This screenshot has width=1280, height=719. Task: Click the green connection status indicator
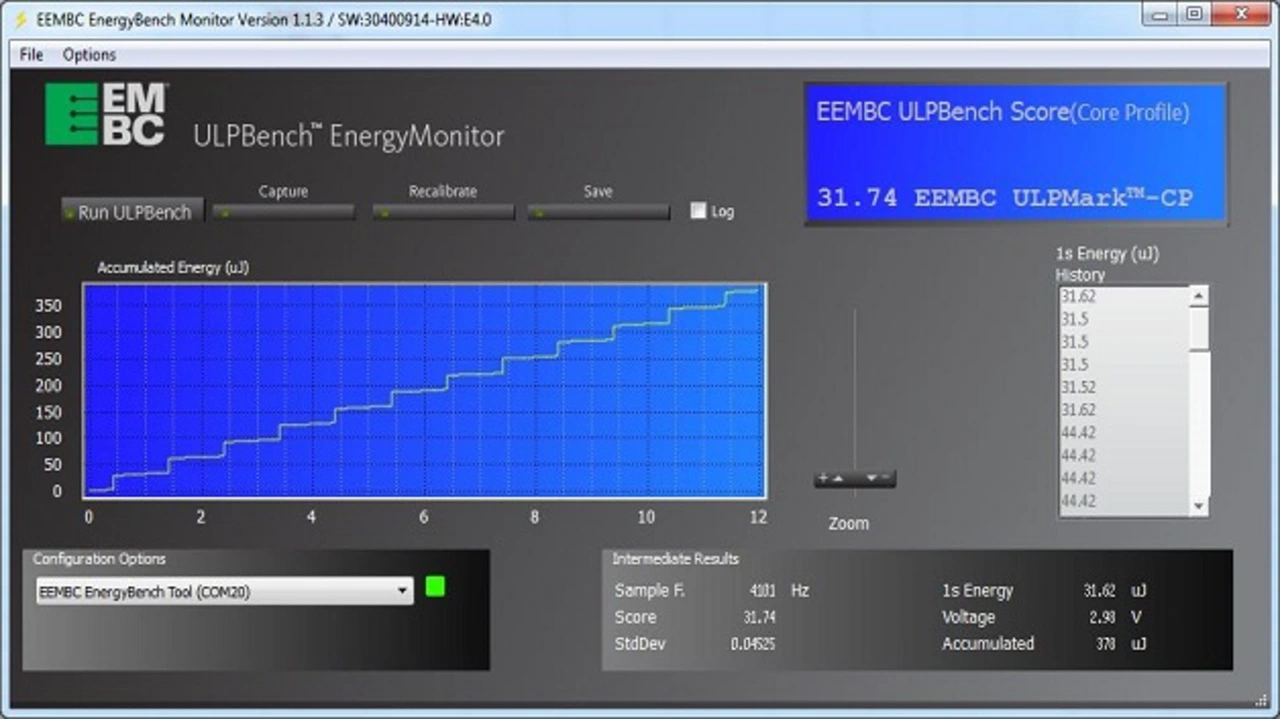[434, 587]
